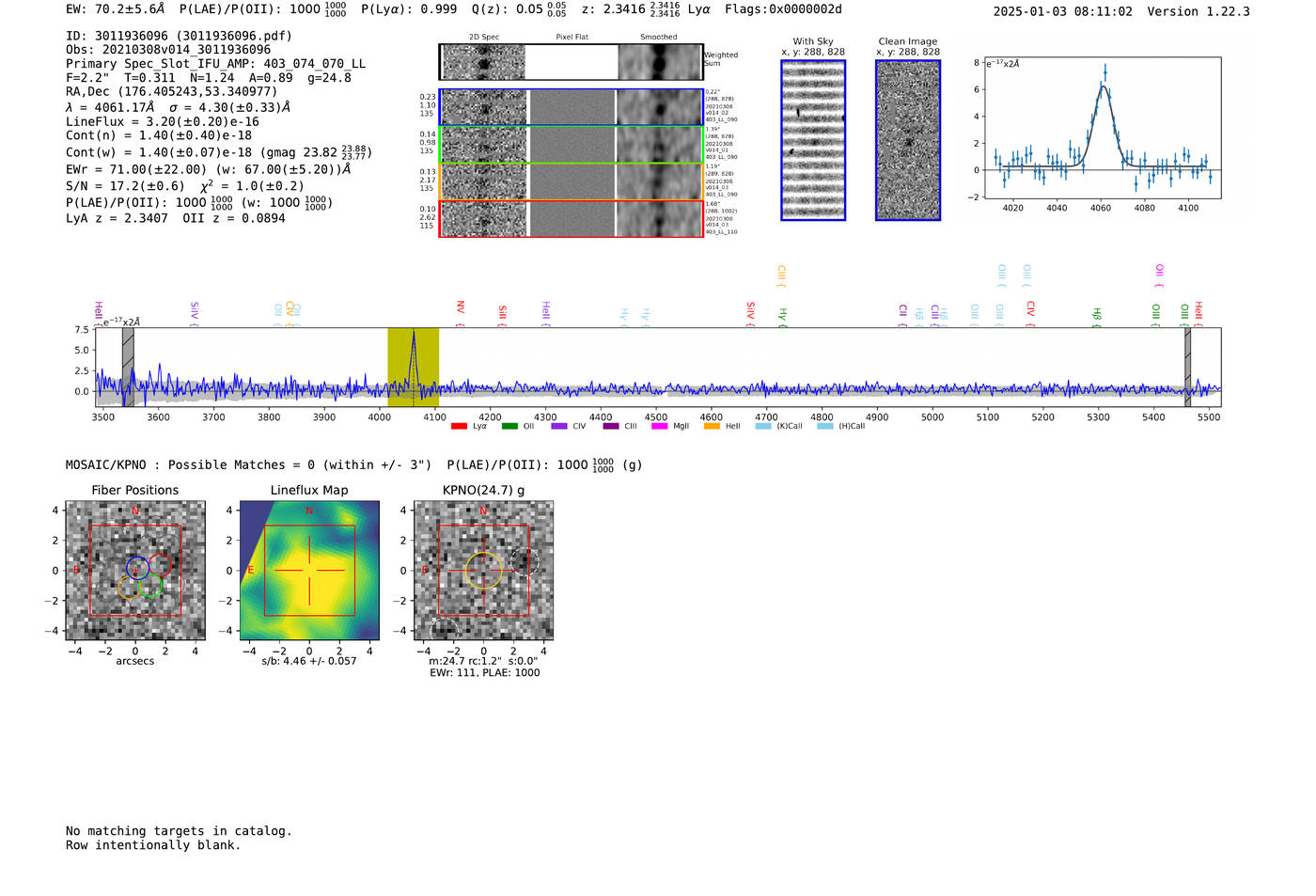1316x896 pixels.
Task: Select the Obs: 20210308v014_3011936096 line
Action: click(x=168, y=50)
